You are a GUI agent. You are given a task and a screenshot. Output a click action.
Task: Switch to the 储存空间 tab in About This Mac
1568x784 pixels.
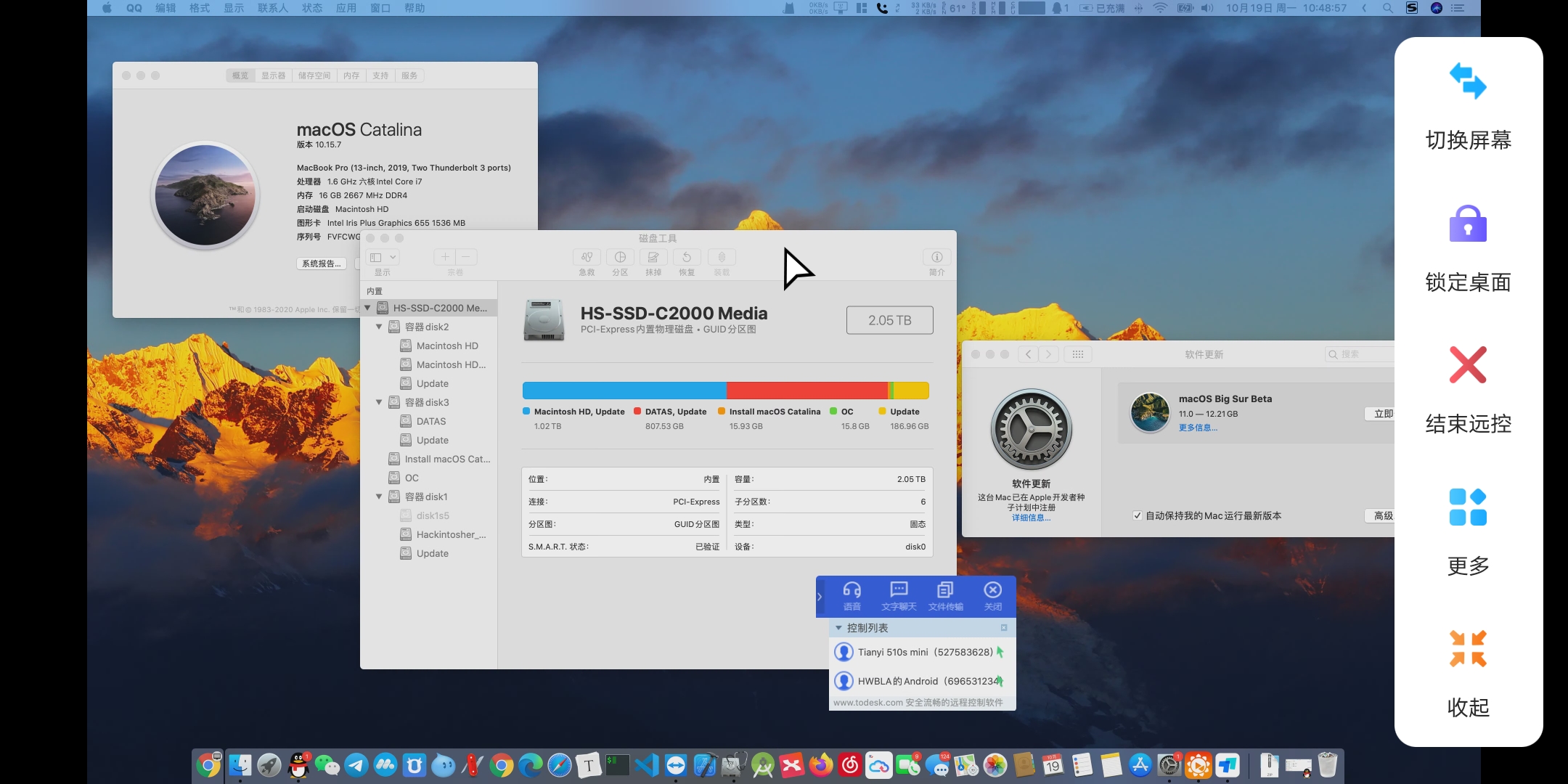tap(314, 75)
